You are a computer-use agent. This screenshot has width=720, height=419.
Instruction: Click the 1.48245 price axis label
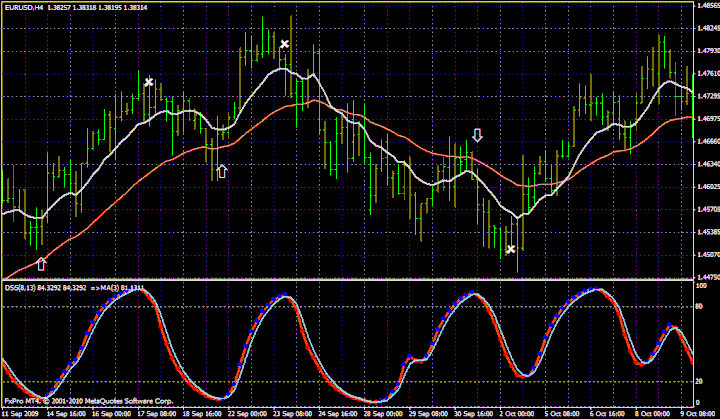(x=708, y=28)
